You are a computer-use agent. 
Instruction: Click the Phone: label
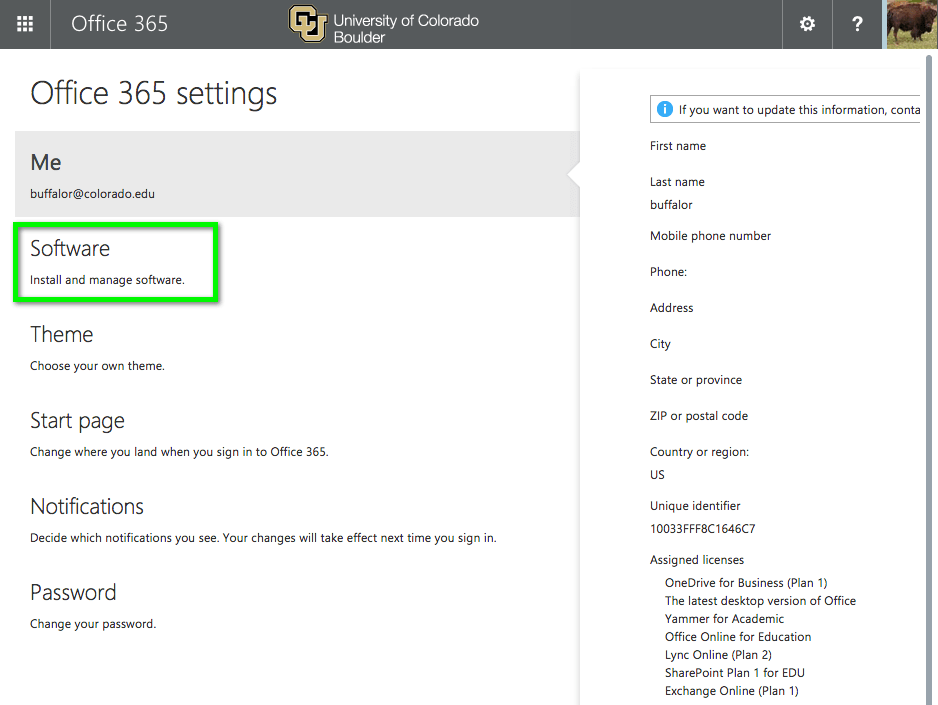668,272
